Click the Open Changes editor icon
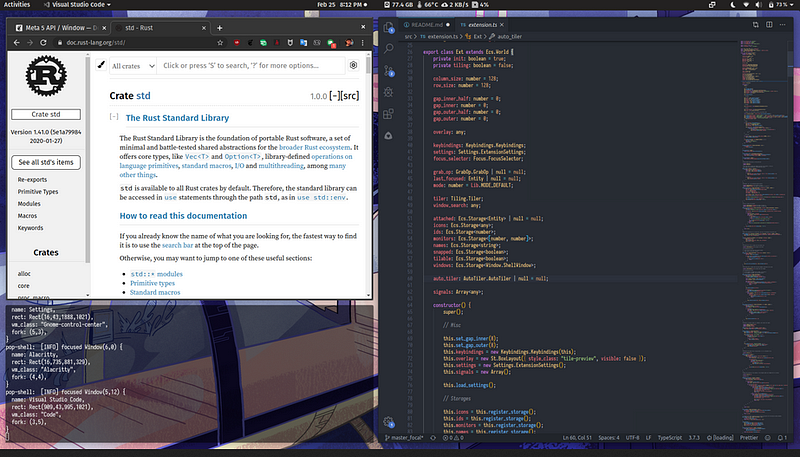 tap(756, 24)
